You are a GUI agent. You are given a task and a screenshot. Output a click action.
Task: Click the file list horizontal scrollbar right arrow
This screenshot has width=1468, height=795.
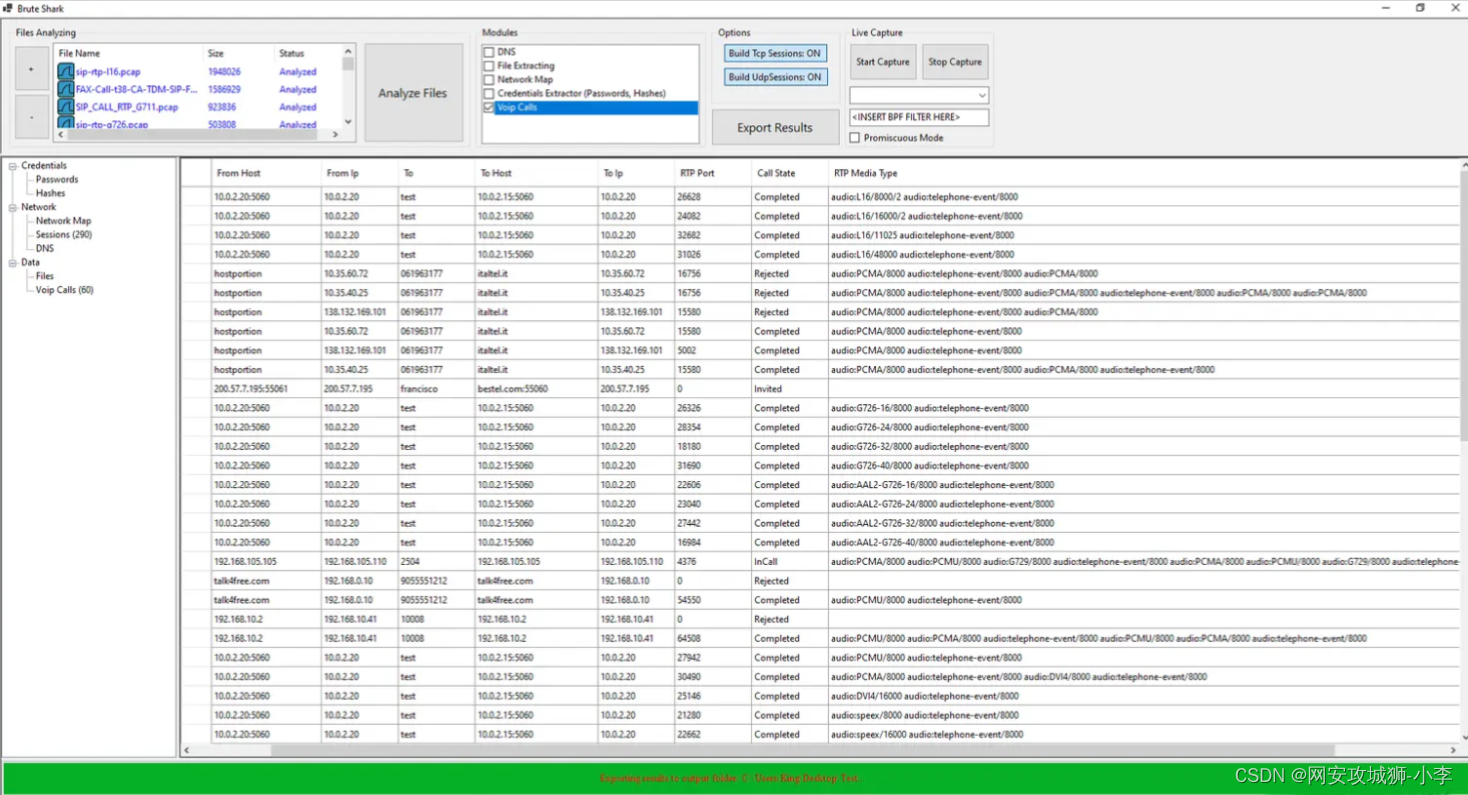point(336,134)
